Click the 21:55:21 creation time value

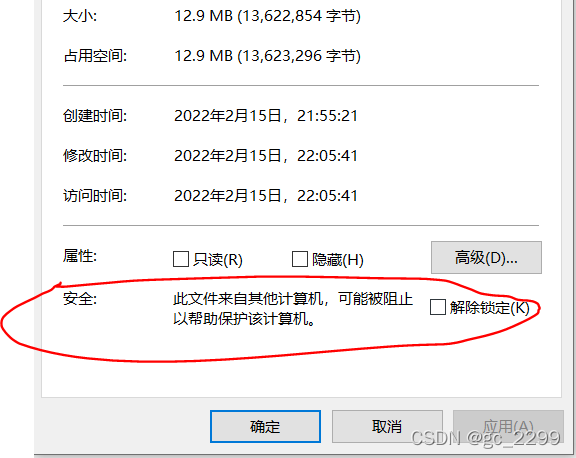pyautogui.click(x=327, y=116)
